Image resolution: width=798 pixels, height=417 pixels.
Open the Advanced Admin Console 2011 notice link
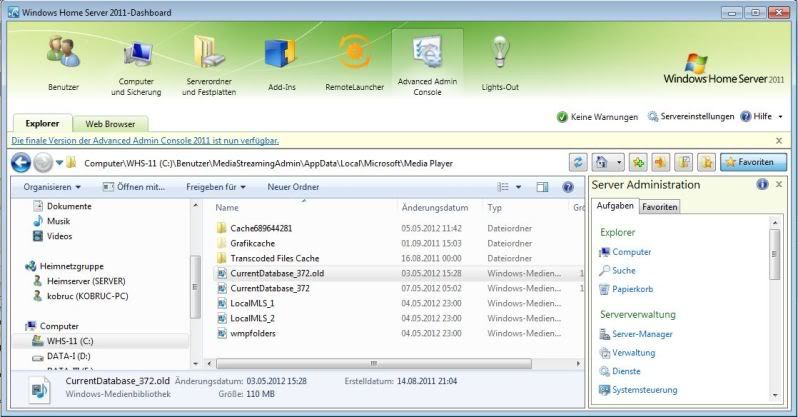coord(145,141)
